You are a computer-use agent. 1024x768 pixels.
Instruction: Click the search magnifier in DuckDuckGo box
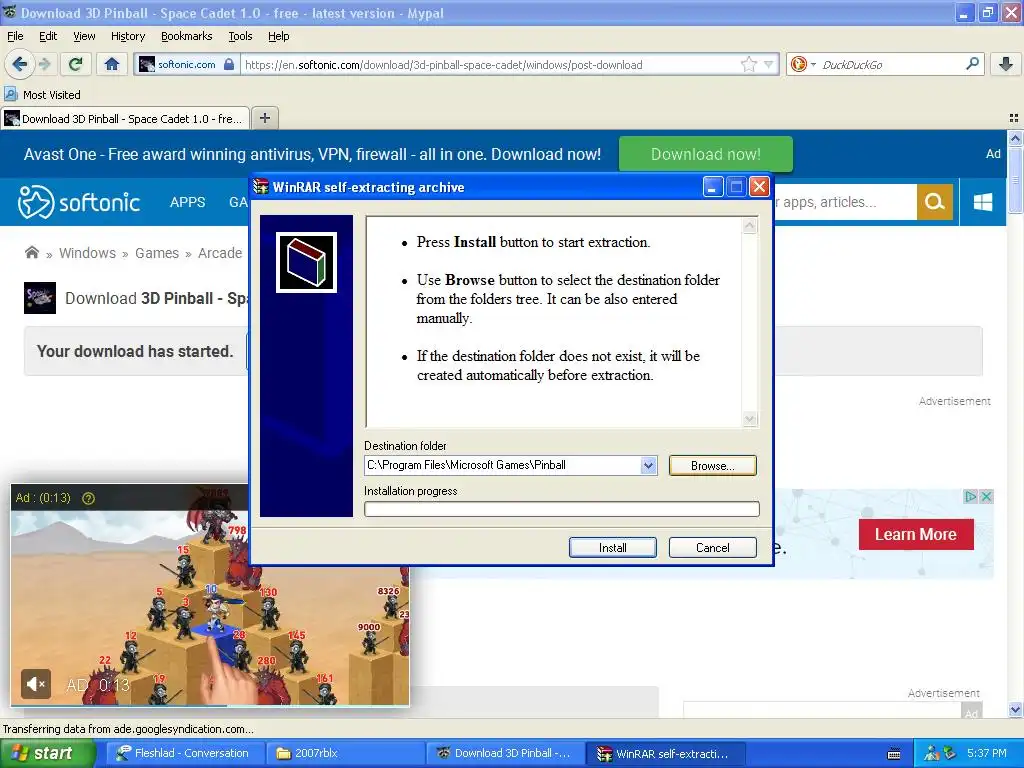point(972,64)
